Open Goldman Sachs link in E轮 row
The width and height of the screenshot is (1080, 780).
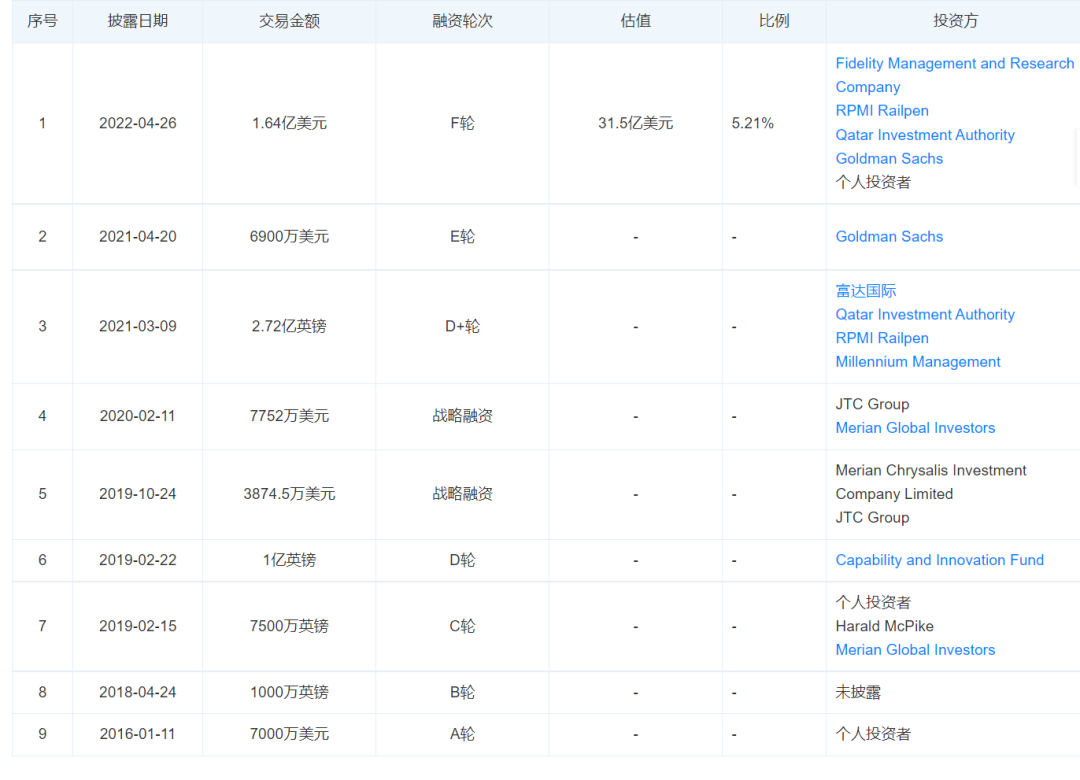pos(889,236)
